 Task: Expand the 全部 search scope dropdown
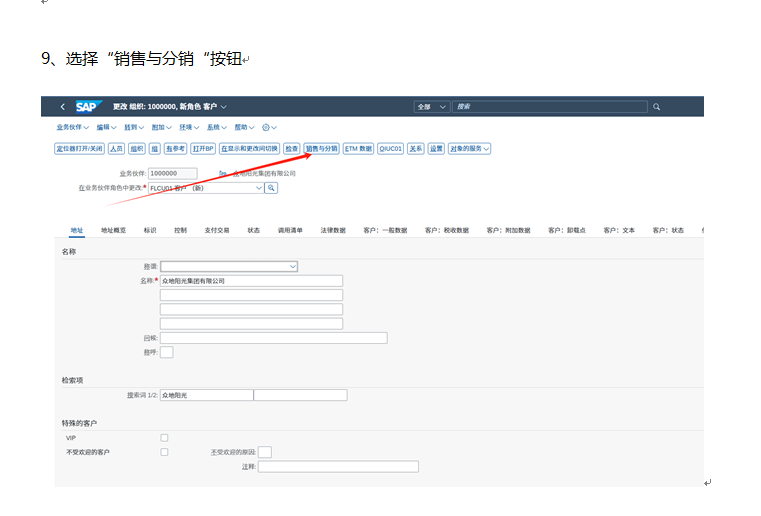(431, 106)
